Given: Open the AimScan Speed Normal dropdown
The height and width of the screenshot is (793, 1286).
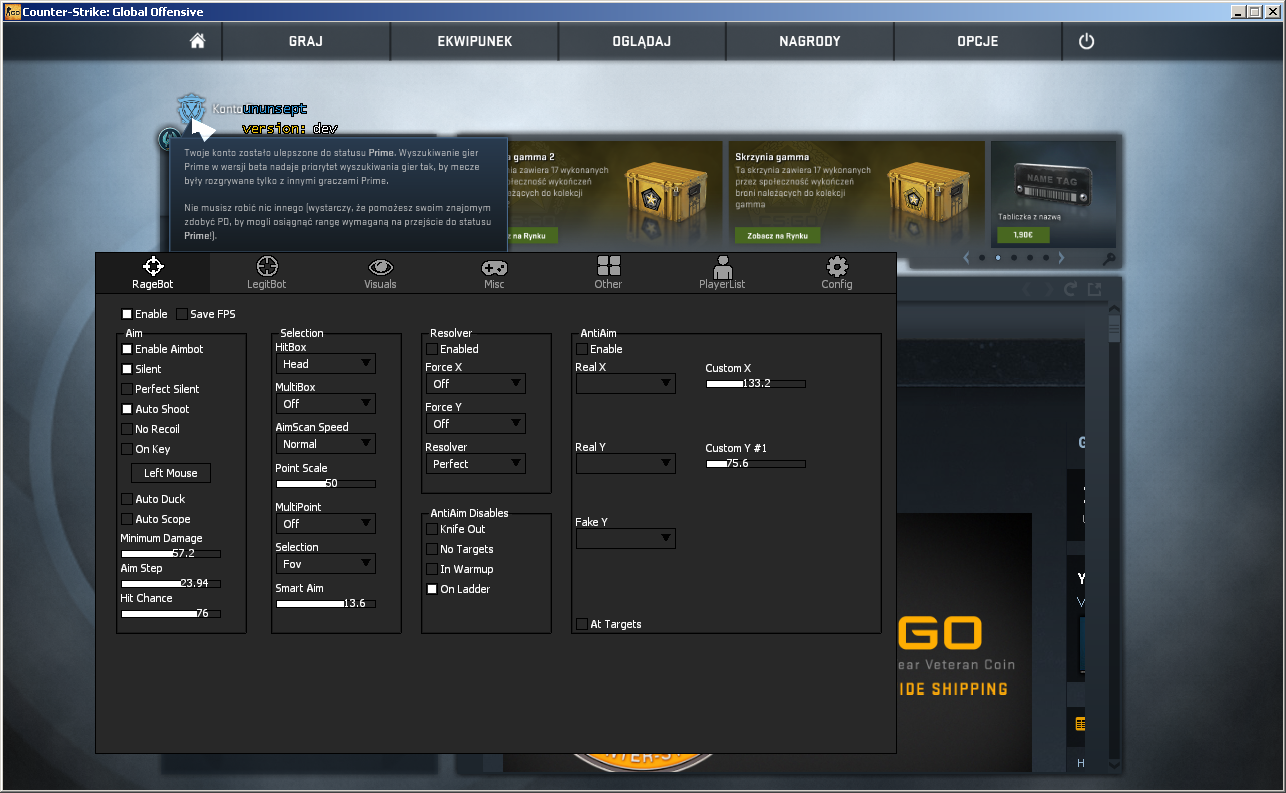Looking at the screenshot, I should (325, 444).
